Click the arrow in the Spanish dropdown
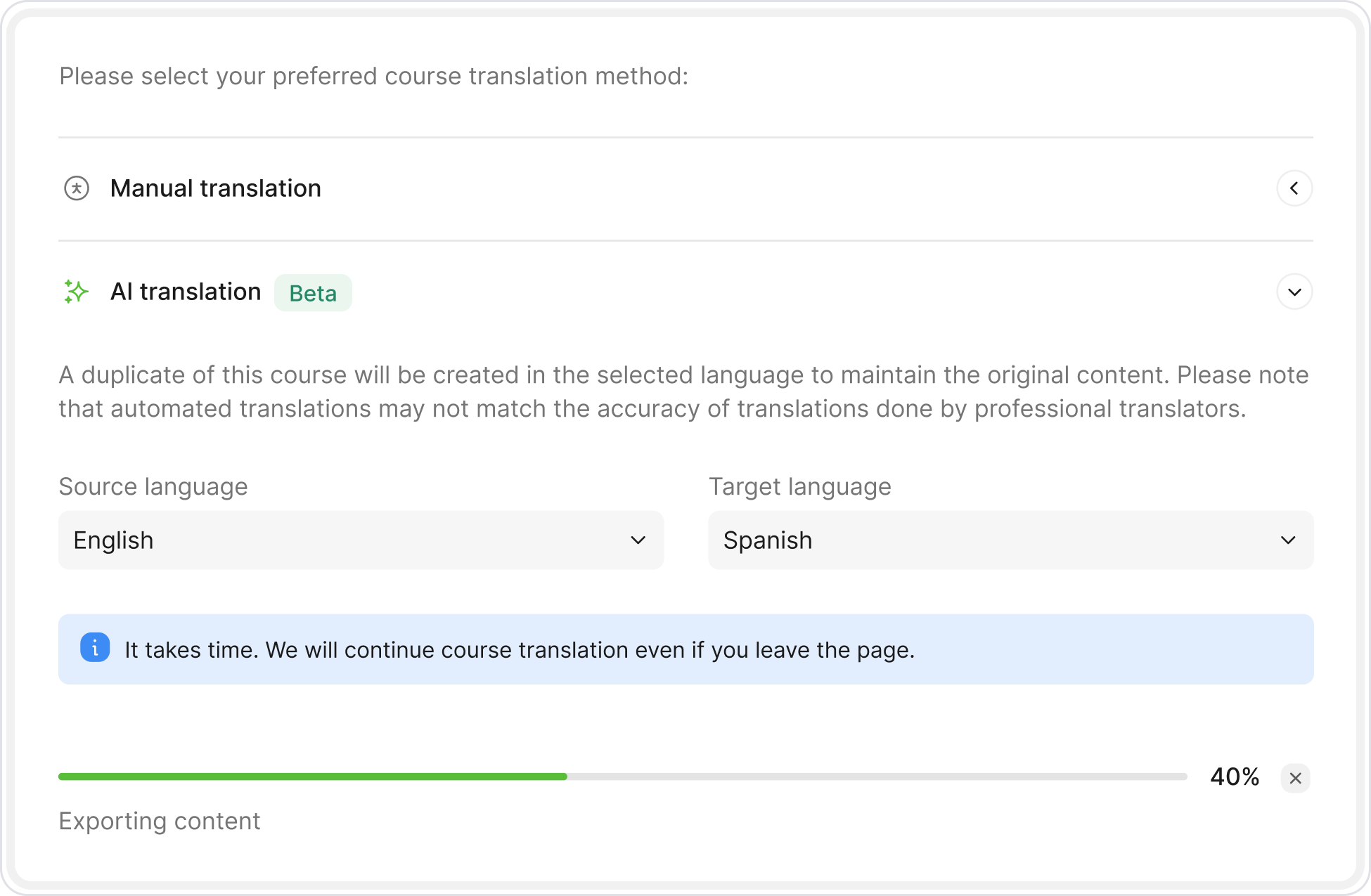This screenshot has width=1371, height=896. 1288,540
